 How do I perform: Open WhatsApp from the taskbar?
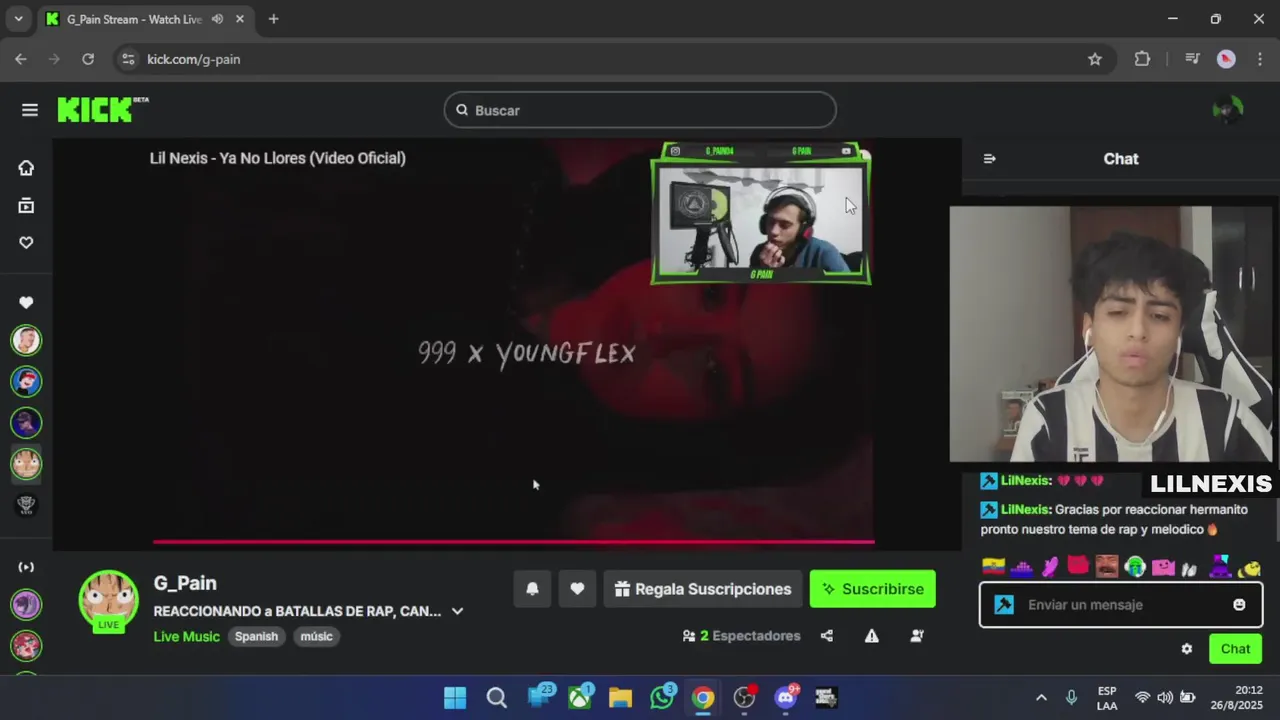[x=662, y=697]
